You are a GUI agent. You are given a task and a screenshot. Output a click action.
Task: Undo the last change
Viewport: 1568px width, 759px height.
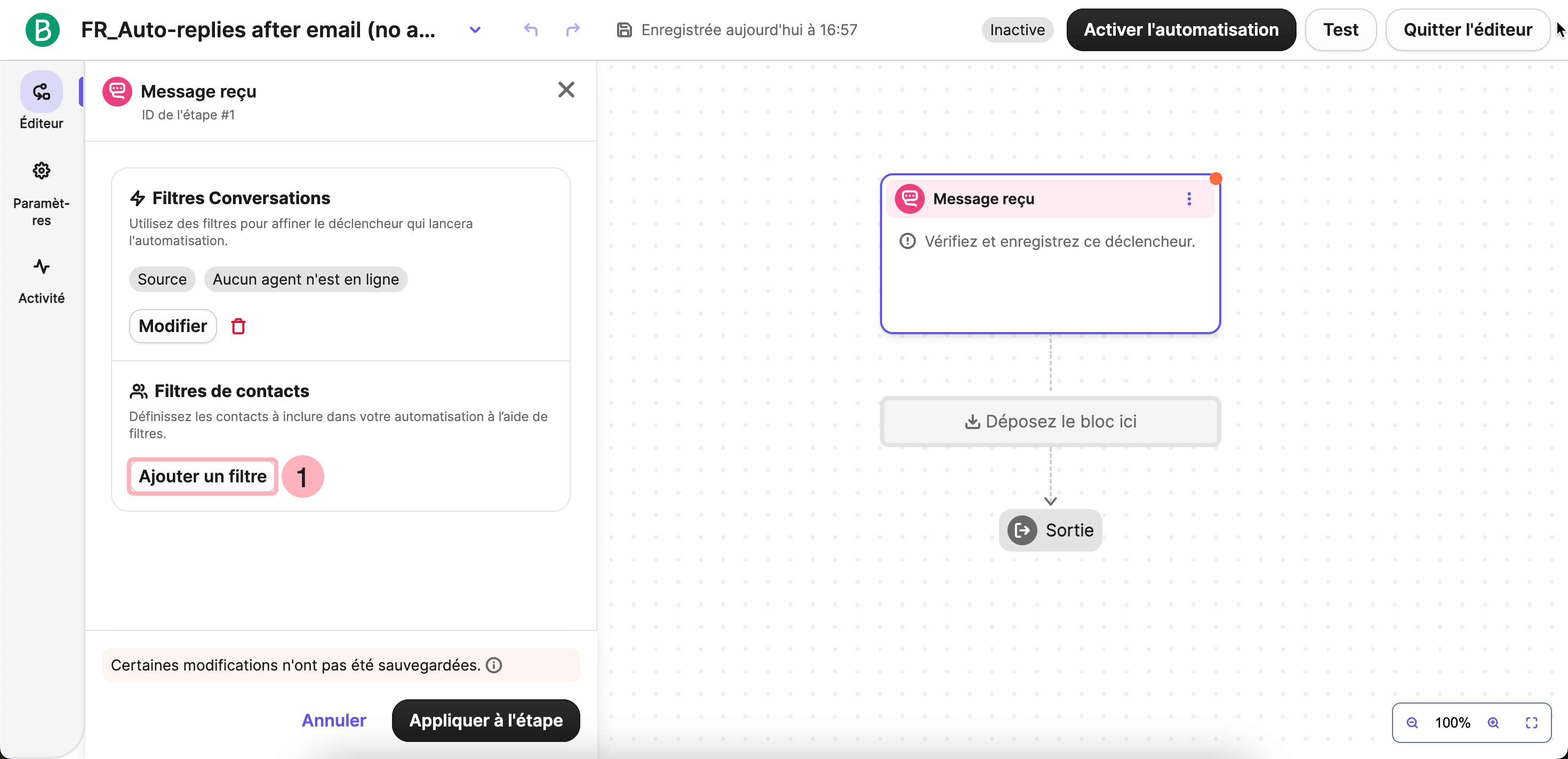[531, 30]
